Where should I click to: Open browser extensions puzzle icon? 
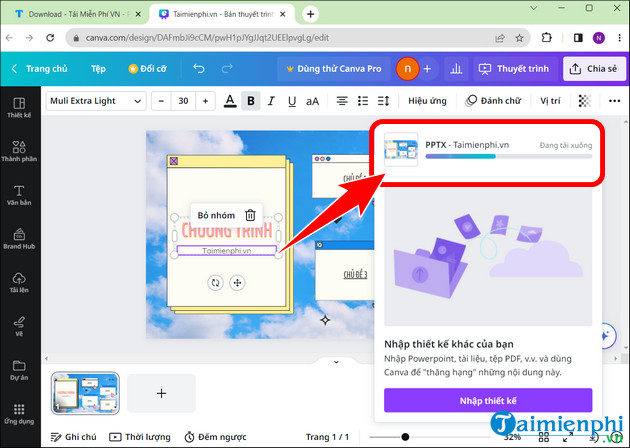546,38
